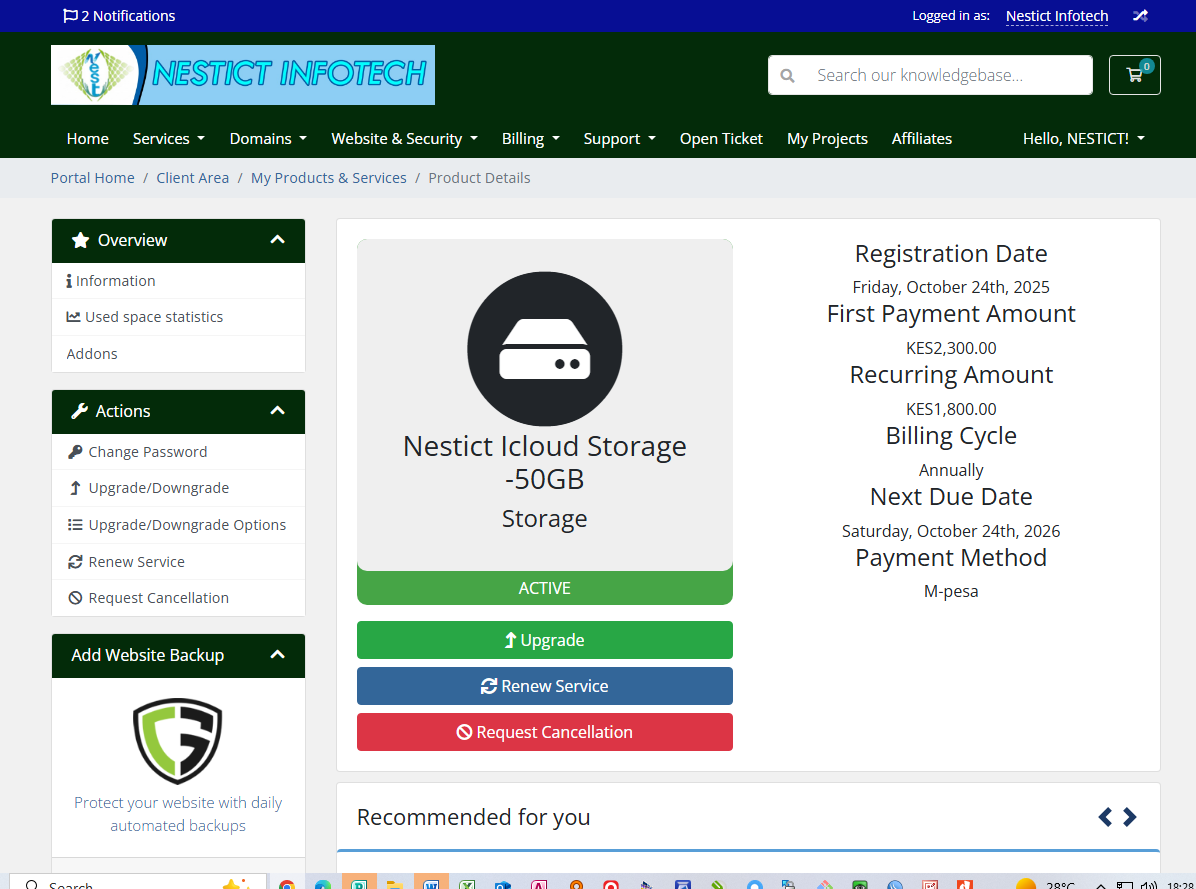Select the Change Password key icon
Viewport: 1196px width, 889px height.
[x=74, y=451]
